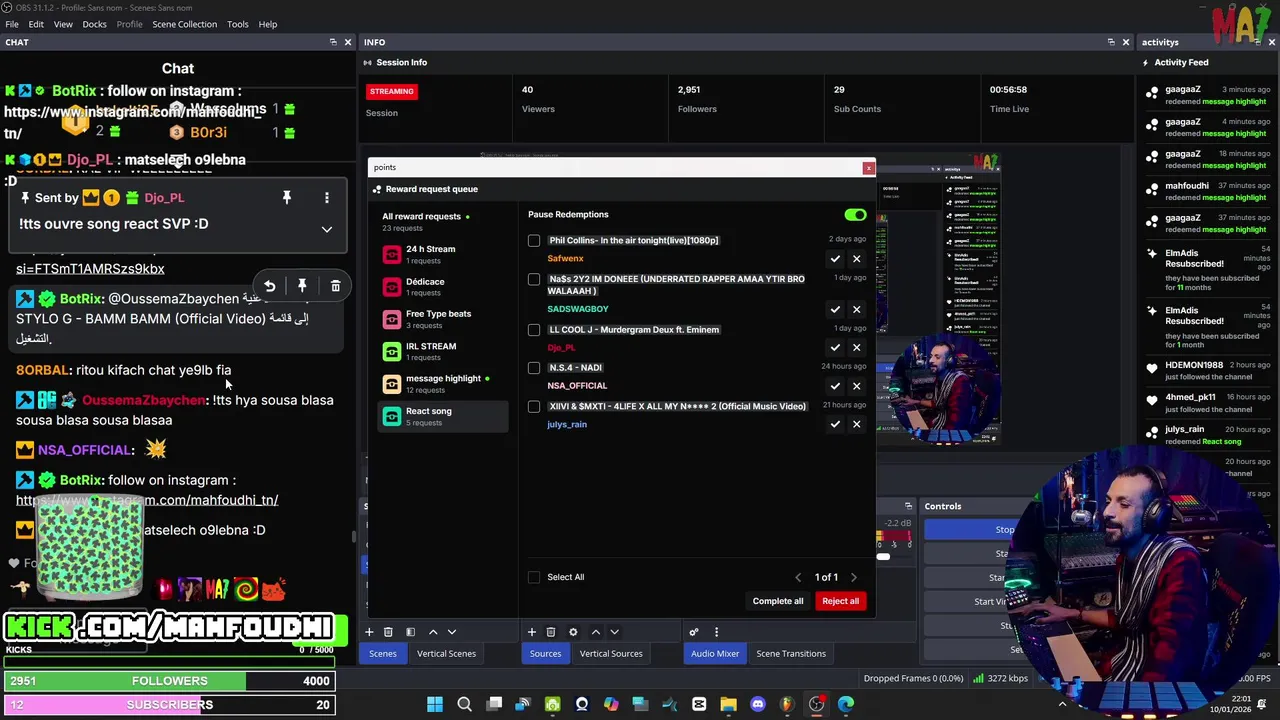Check the Phil Collins request checkbox
This screenshot has height=720, width=1280.
[534, 241]
